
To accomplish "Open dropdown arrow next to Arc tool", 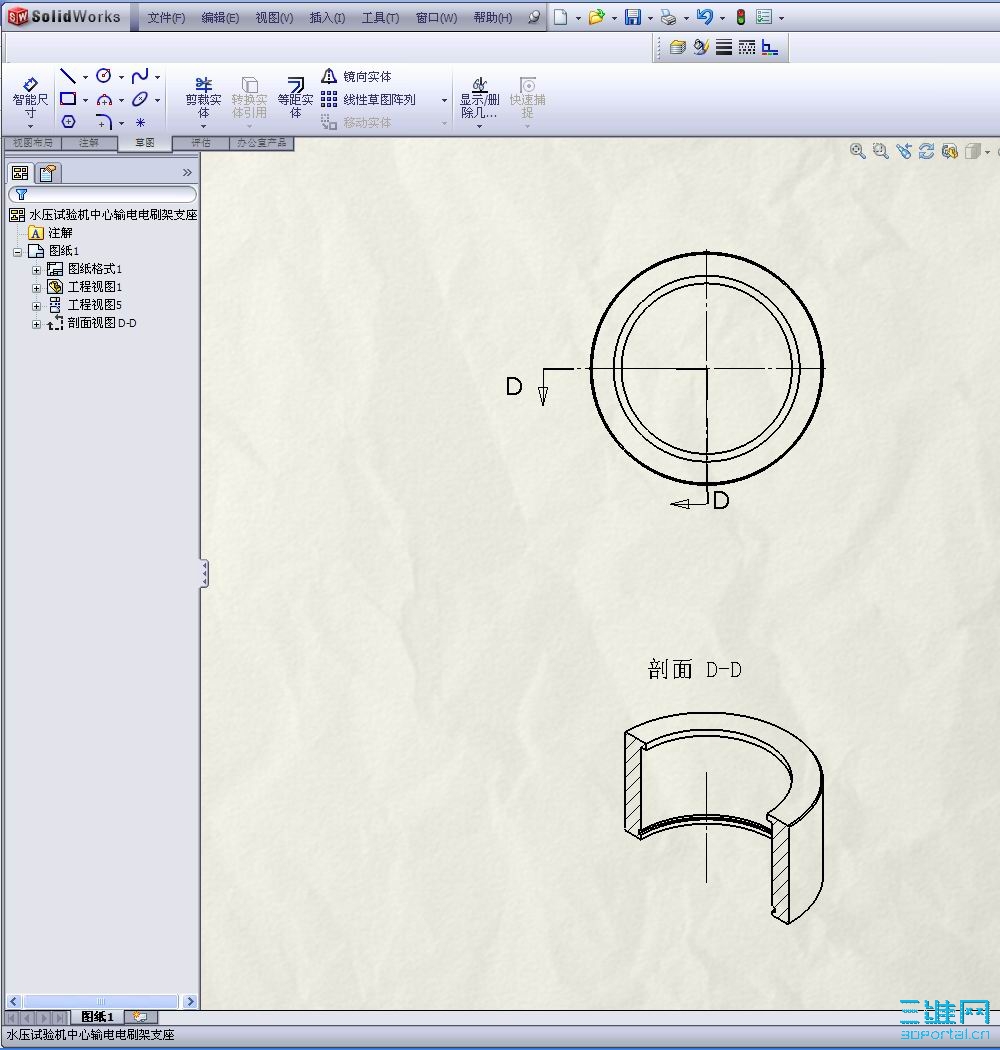I will (121, 100).
